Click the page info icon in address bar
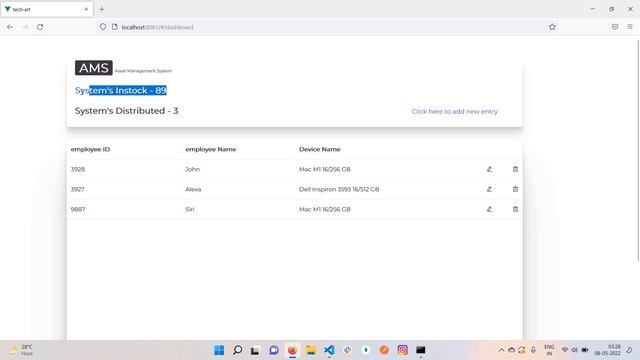 coord(115,27)
